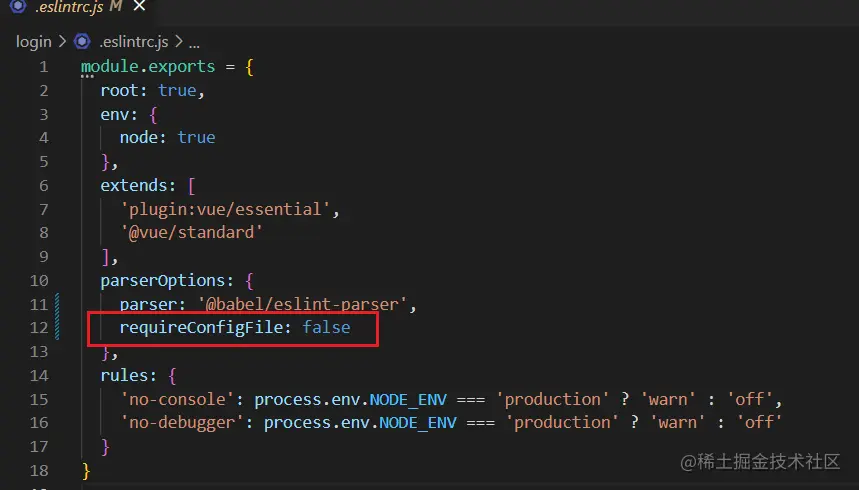Click the string '@babel/eslint-parser'

pos(302,305)
